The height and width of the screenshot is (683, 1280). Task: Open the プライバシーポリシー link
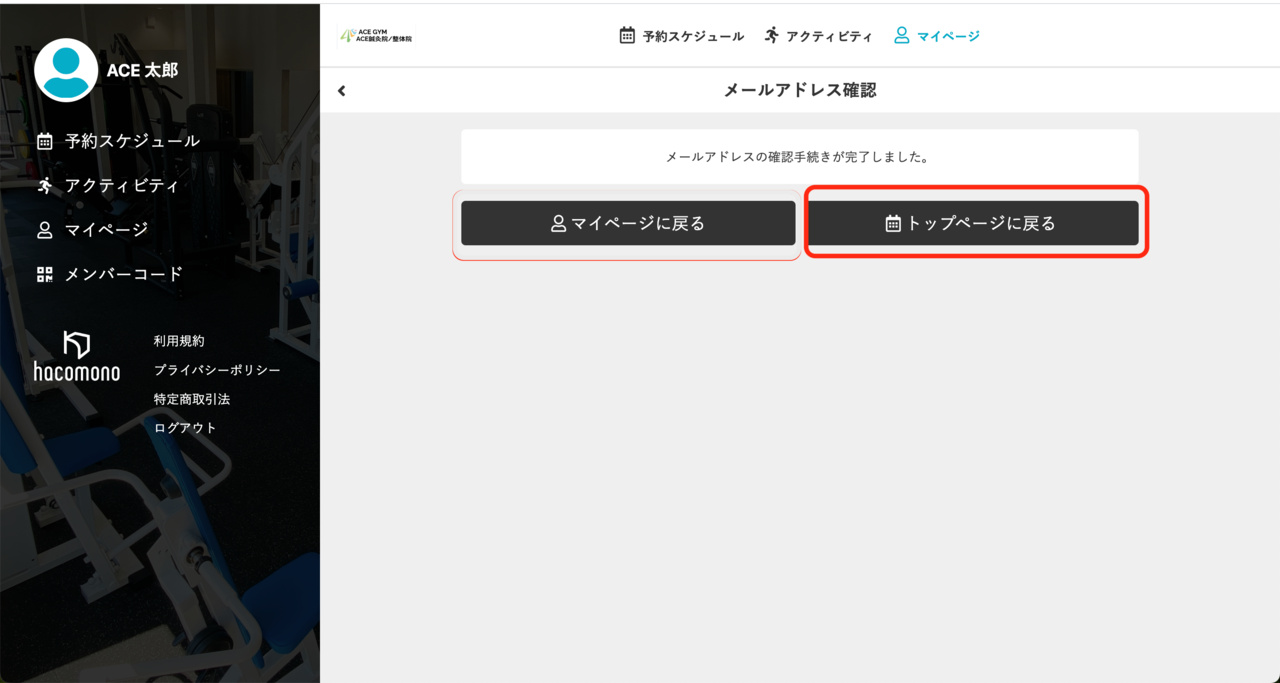click(217, 370)
